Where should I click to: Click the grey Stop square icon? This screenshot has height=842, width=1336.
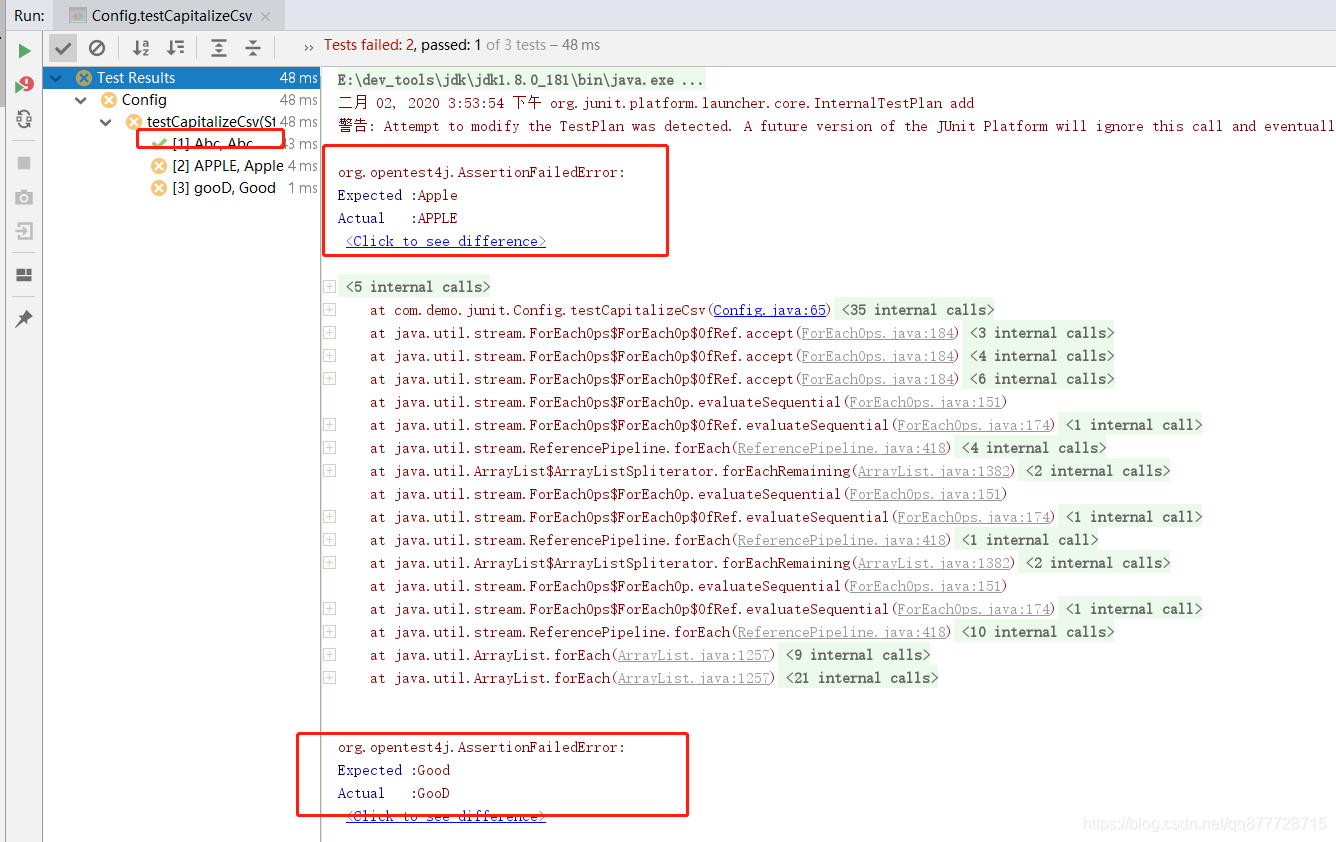click(x=24, y=163)
